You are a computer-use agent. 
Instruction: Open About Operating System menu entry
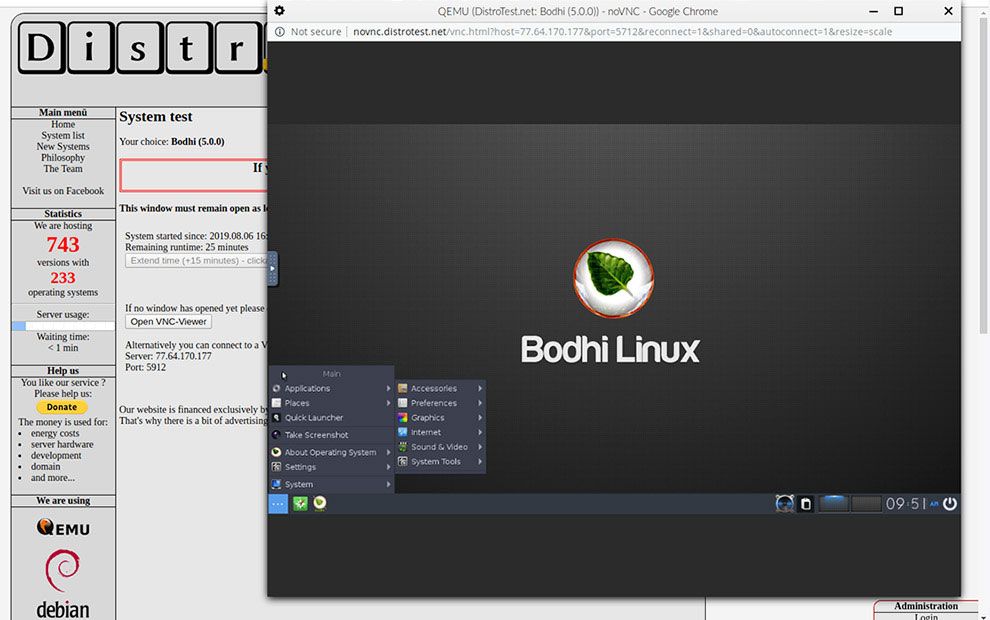(331, 452)
